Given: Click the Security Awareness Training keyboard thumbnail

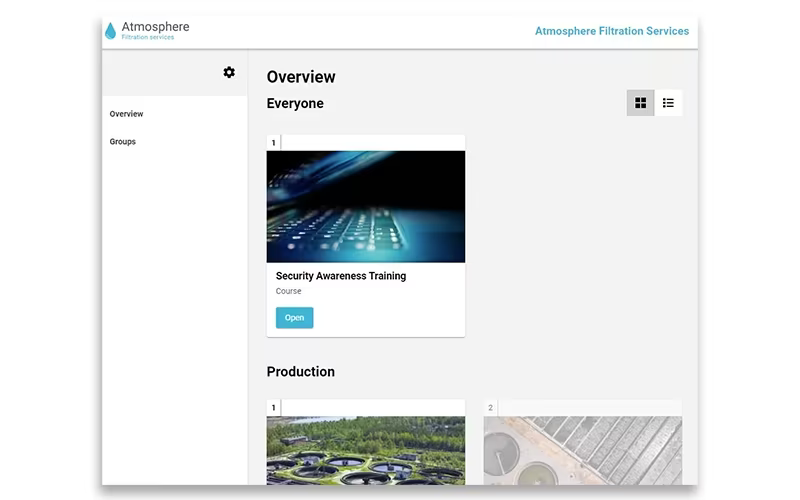Looking at the screenshot, I should point(366,207).
